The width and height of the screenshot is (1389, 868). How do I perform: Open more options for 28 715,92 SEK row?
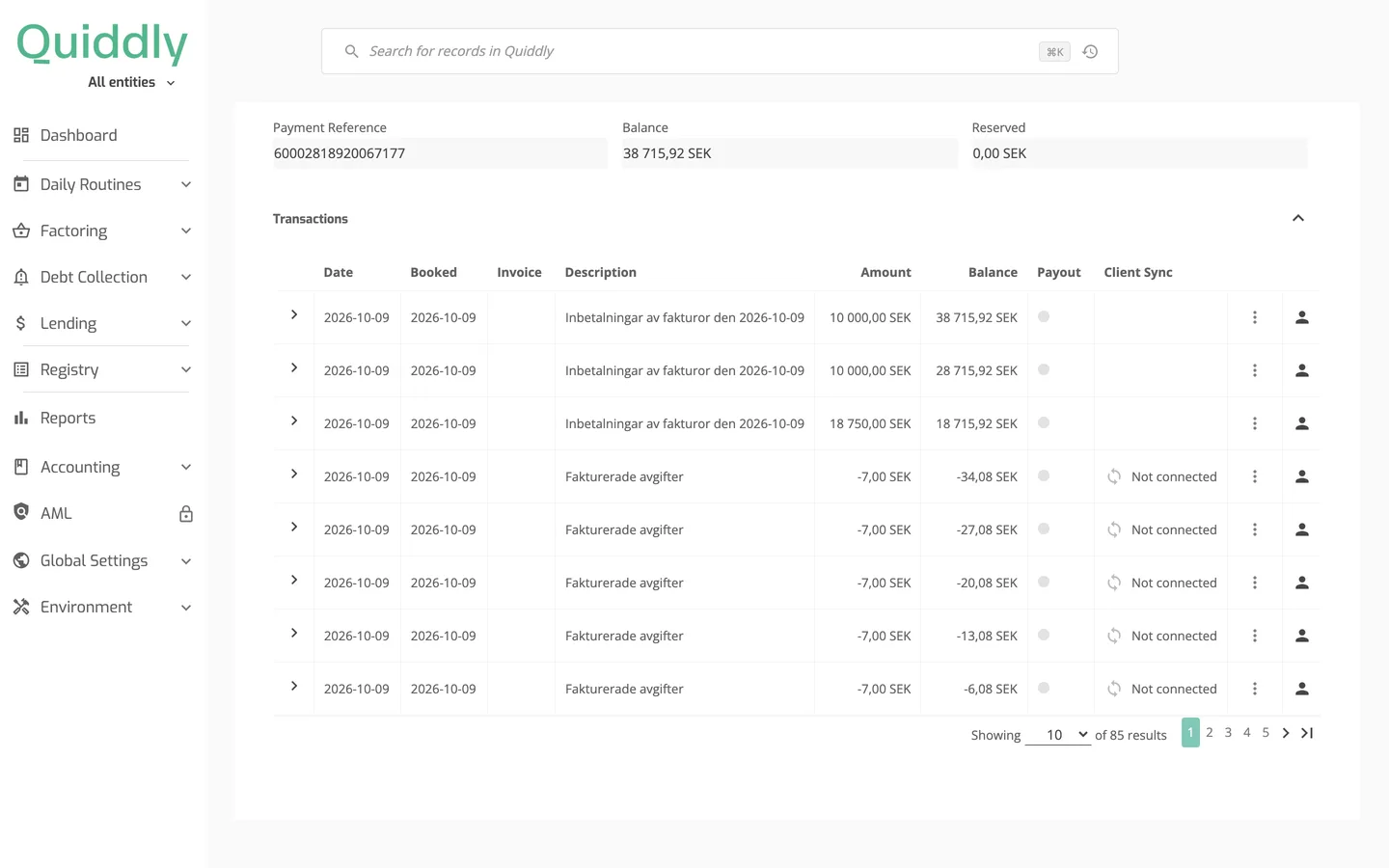[x=1255, y=370]
